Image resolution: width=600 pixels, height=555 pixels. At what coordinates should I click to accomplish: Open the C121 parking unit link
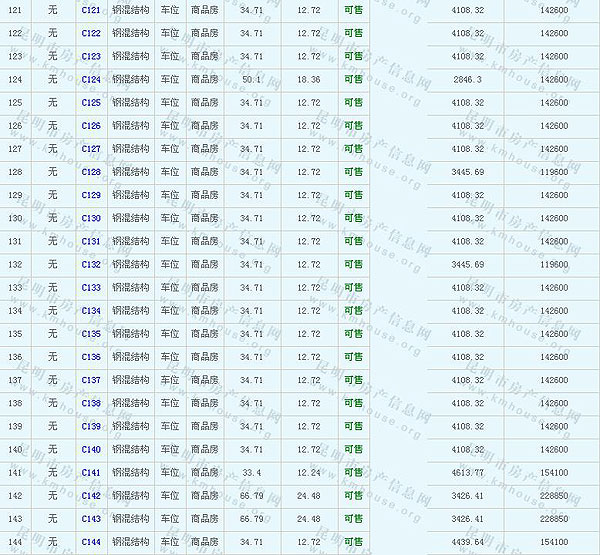(91, 10)
